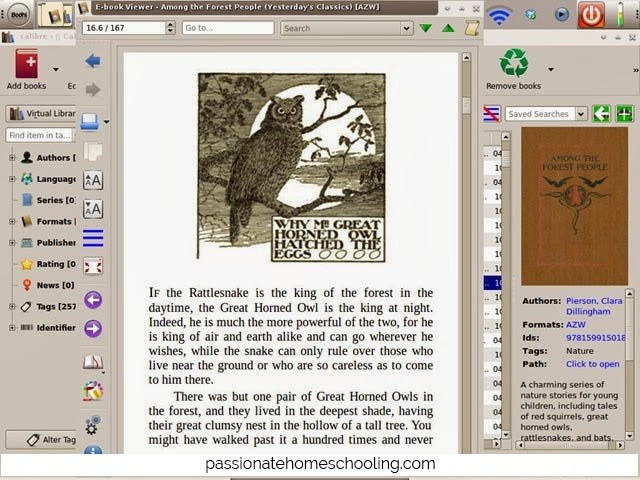Open the Virtual library button

pos(41,113)
